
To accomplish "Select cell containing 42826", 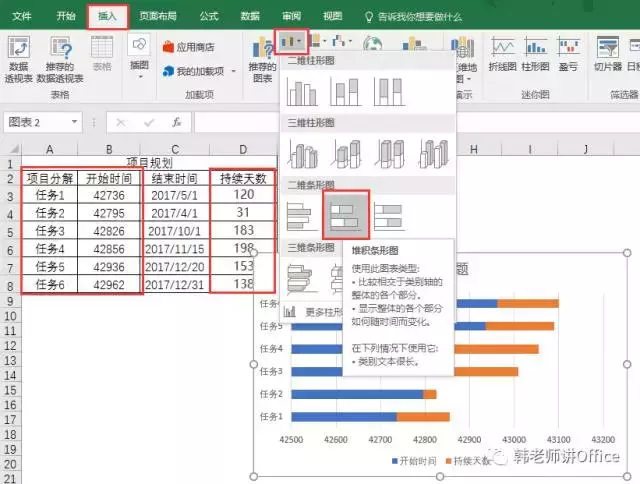I will [109, 231].
